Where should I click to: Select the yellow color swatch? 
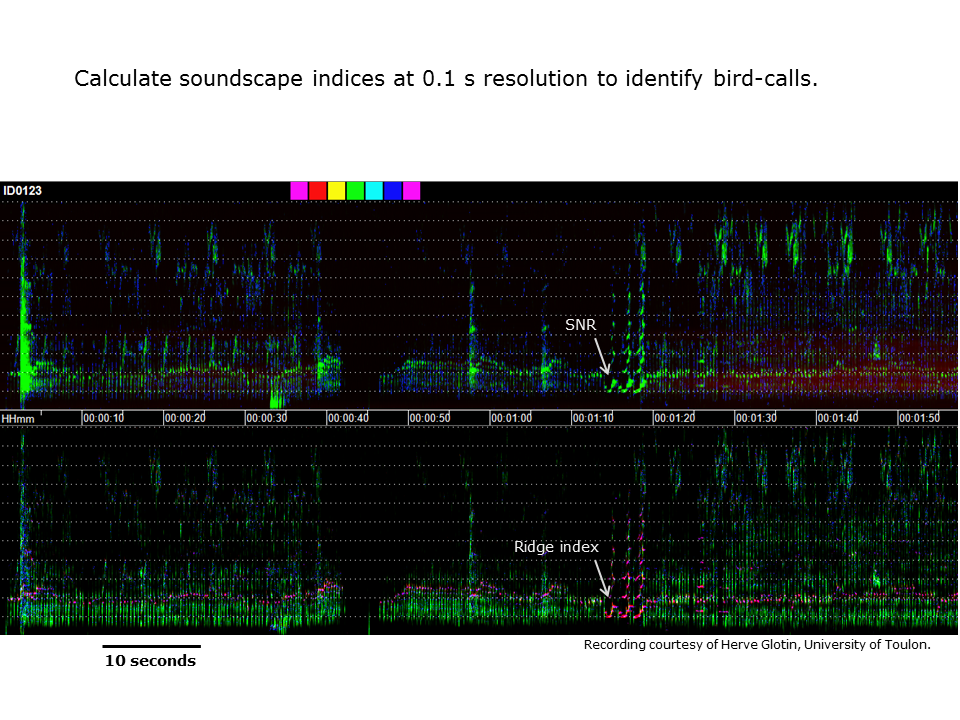pyautogui.click(x=337, y=190)
